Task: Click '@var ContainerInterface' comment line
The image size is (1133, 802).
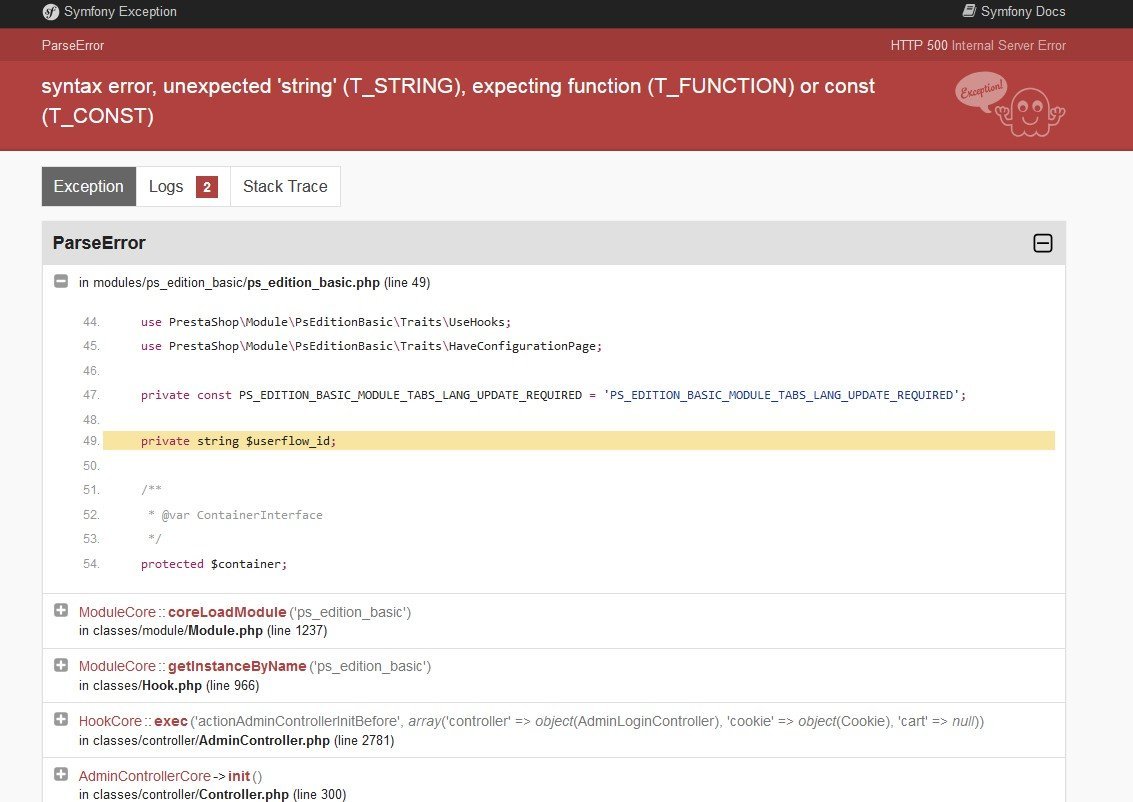Action: coord(235,515)
